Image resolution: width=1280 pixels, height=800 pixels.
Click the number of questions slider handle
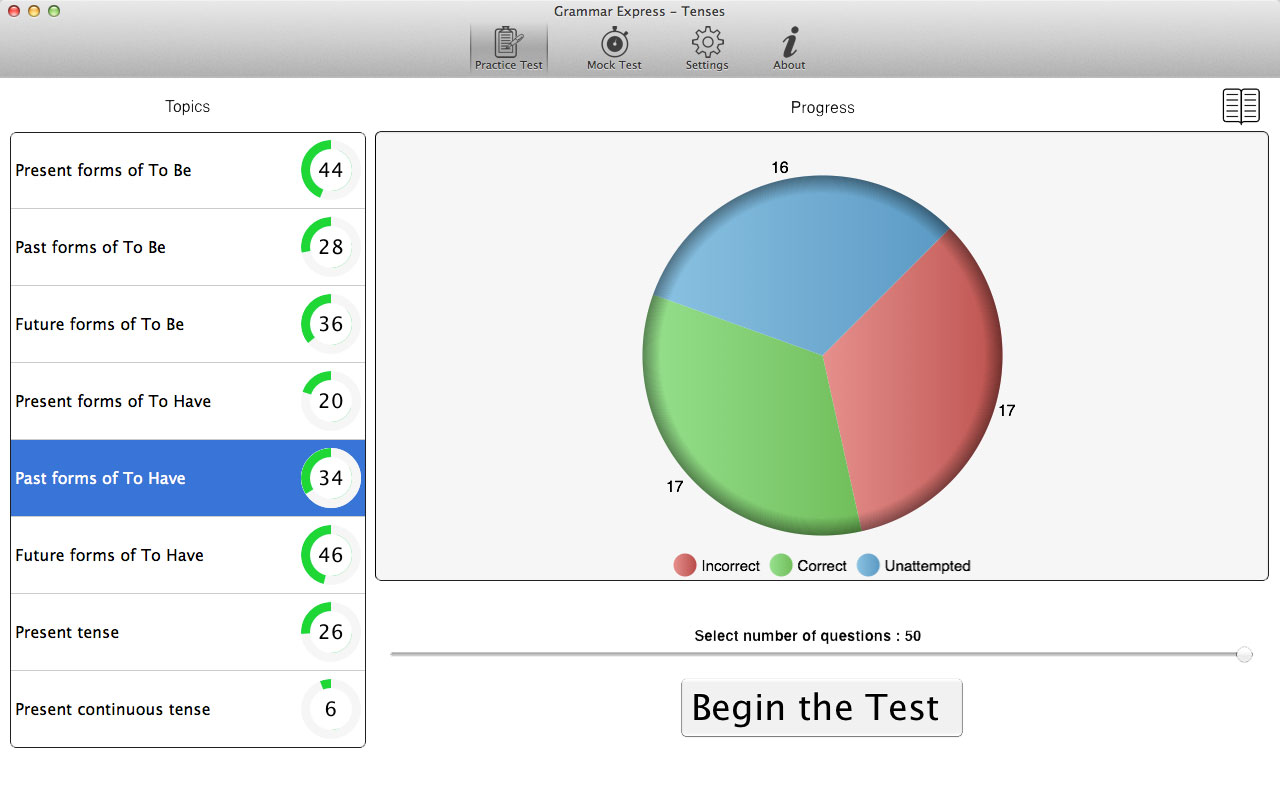(x=1244, y=654)
